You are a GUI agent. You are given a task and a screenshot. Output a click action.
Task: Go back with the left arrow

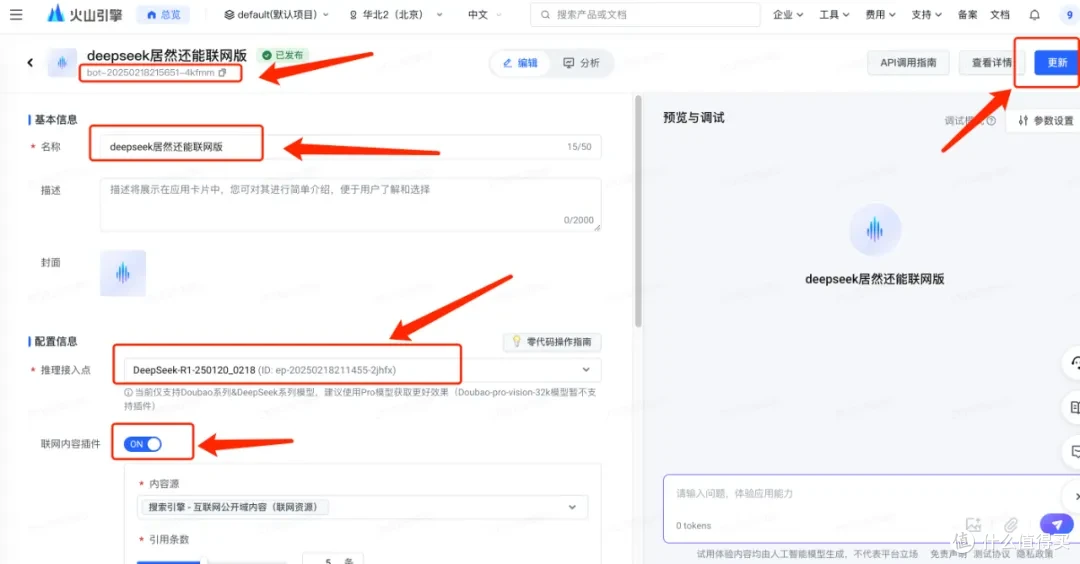point(30,63)
